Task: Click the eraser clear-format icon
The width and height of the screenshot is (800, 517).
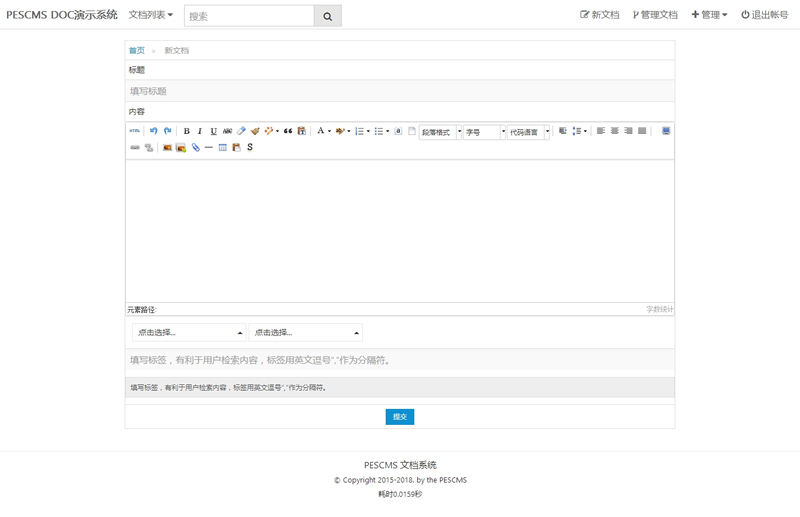Action: [x=241, y=131]
